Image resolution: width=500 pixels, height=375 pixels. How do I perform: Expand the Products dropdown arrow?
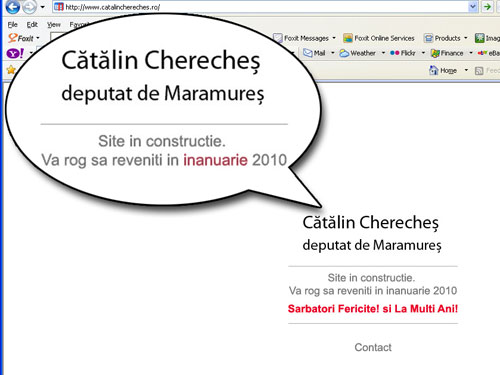[x=466, y=38]
